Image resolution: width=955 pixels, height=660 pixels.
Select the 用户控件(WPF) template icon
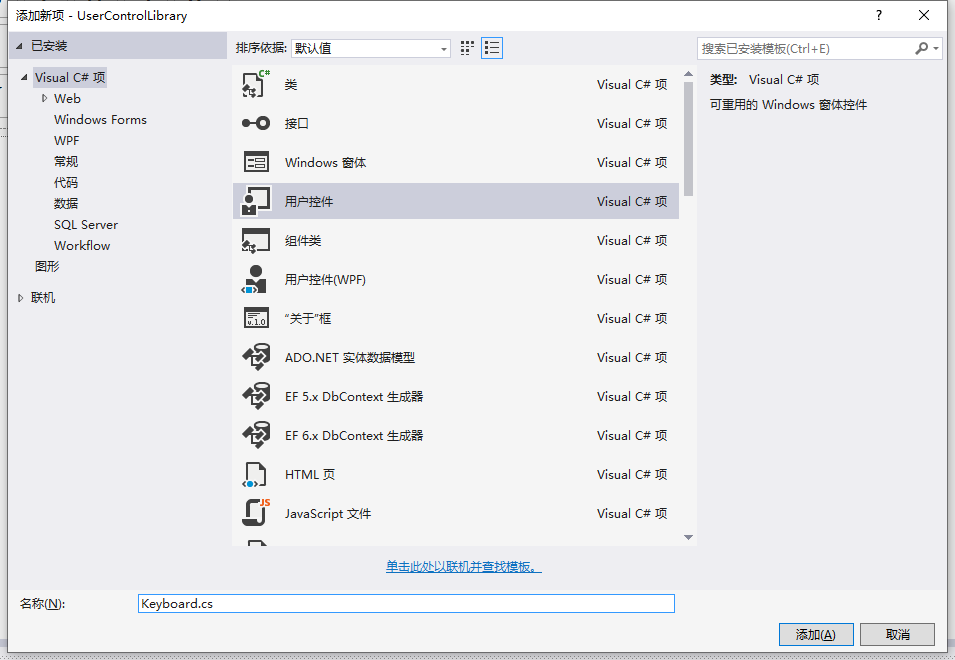(x=255, y=279)
